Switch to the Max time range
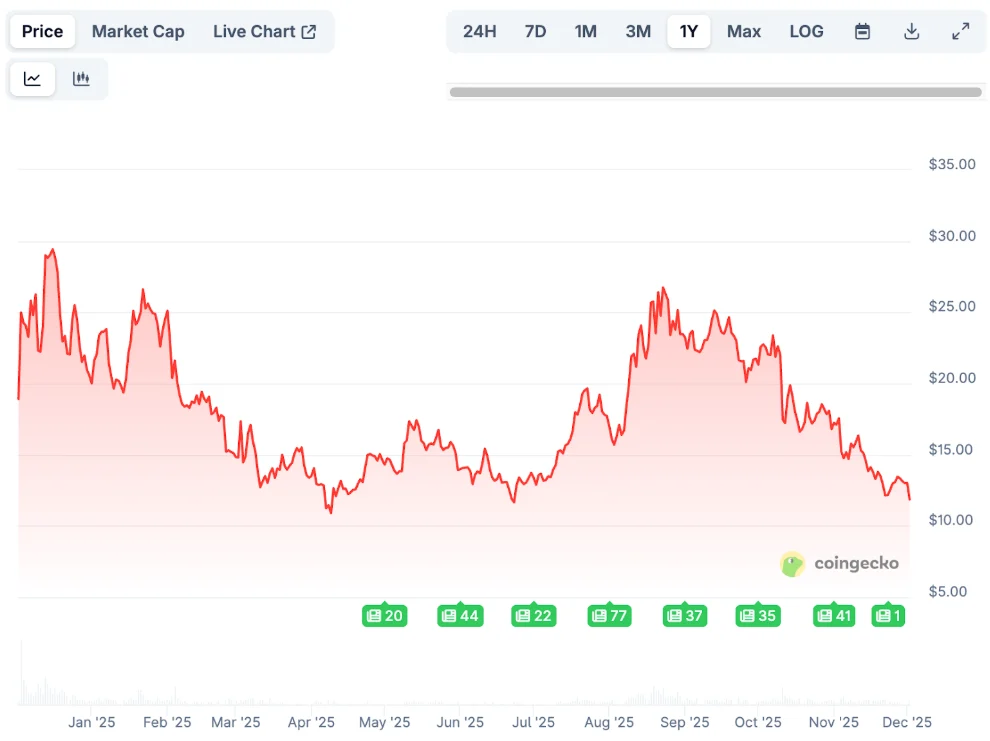Screen dimensions: 990x741 [x=744, y=31]
